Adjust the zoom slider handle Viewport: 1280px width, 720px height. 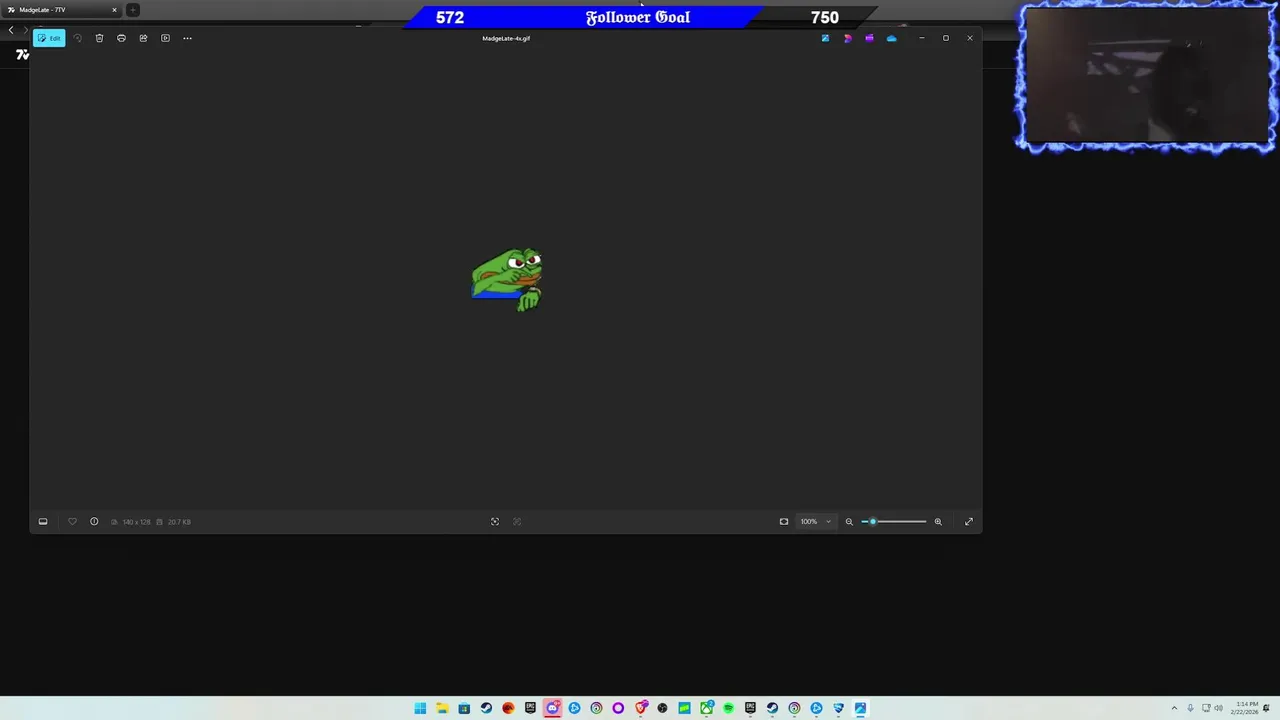(872, 521)
